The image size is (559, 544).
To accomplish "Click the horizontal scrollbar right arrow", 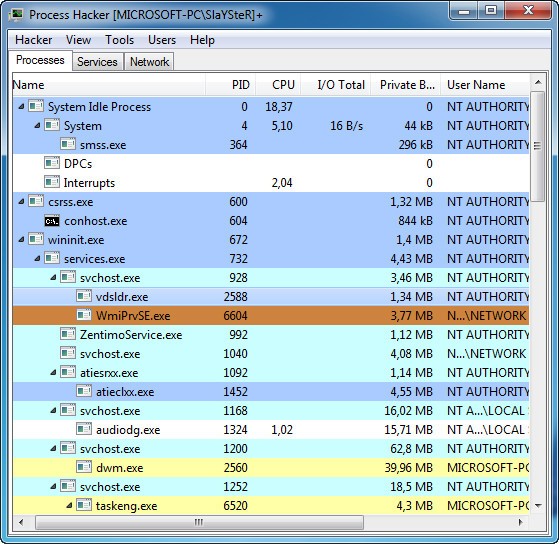I will point(520,522).
